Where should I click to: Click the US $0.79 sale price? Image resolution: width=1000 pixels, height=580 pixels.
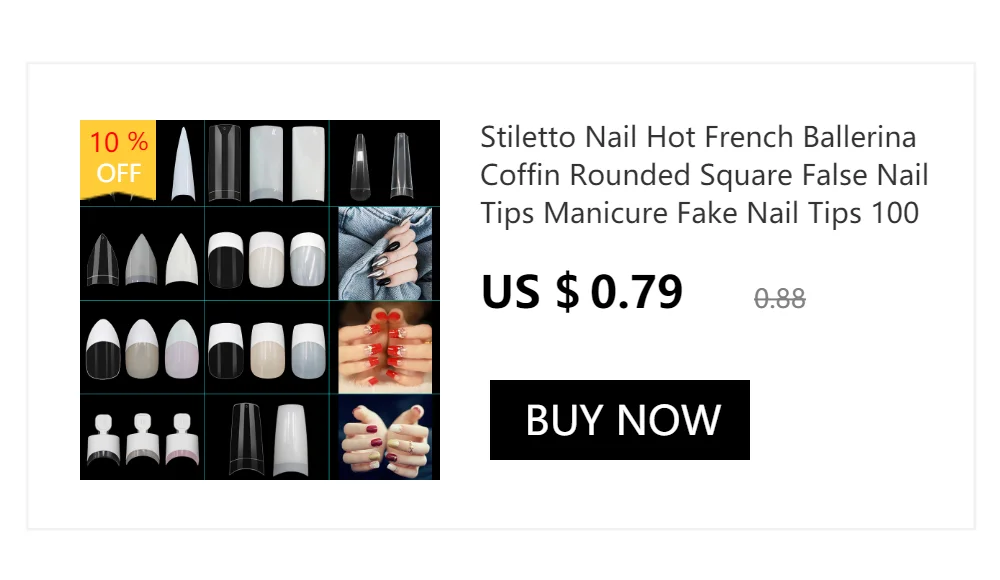[582, 292]
